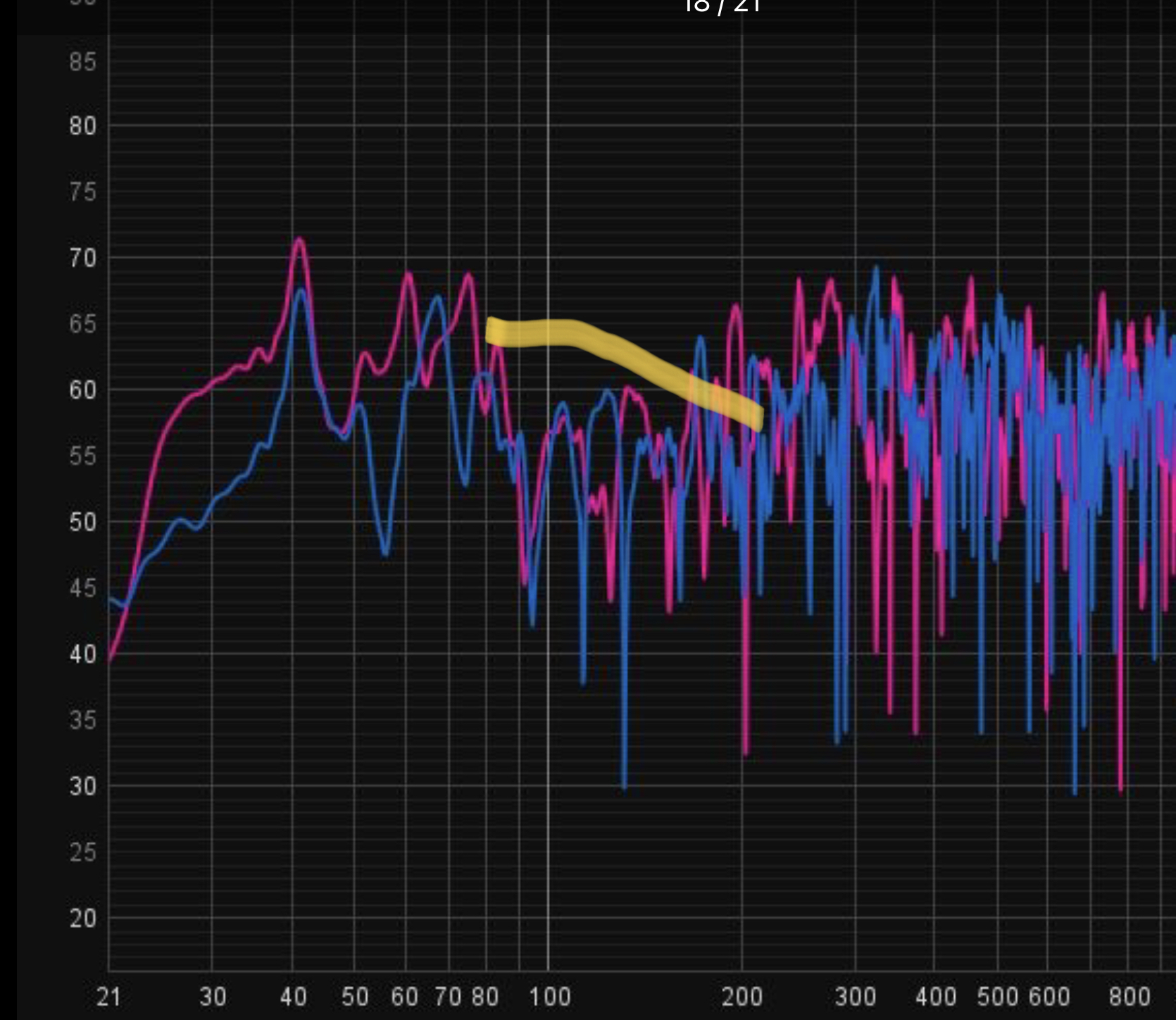Select the 45 level-axis label
The height and width of the screenshot is (1020, 1176).
coord(82,587)
